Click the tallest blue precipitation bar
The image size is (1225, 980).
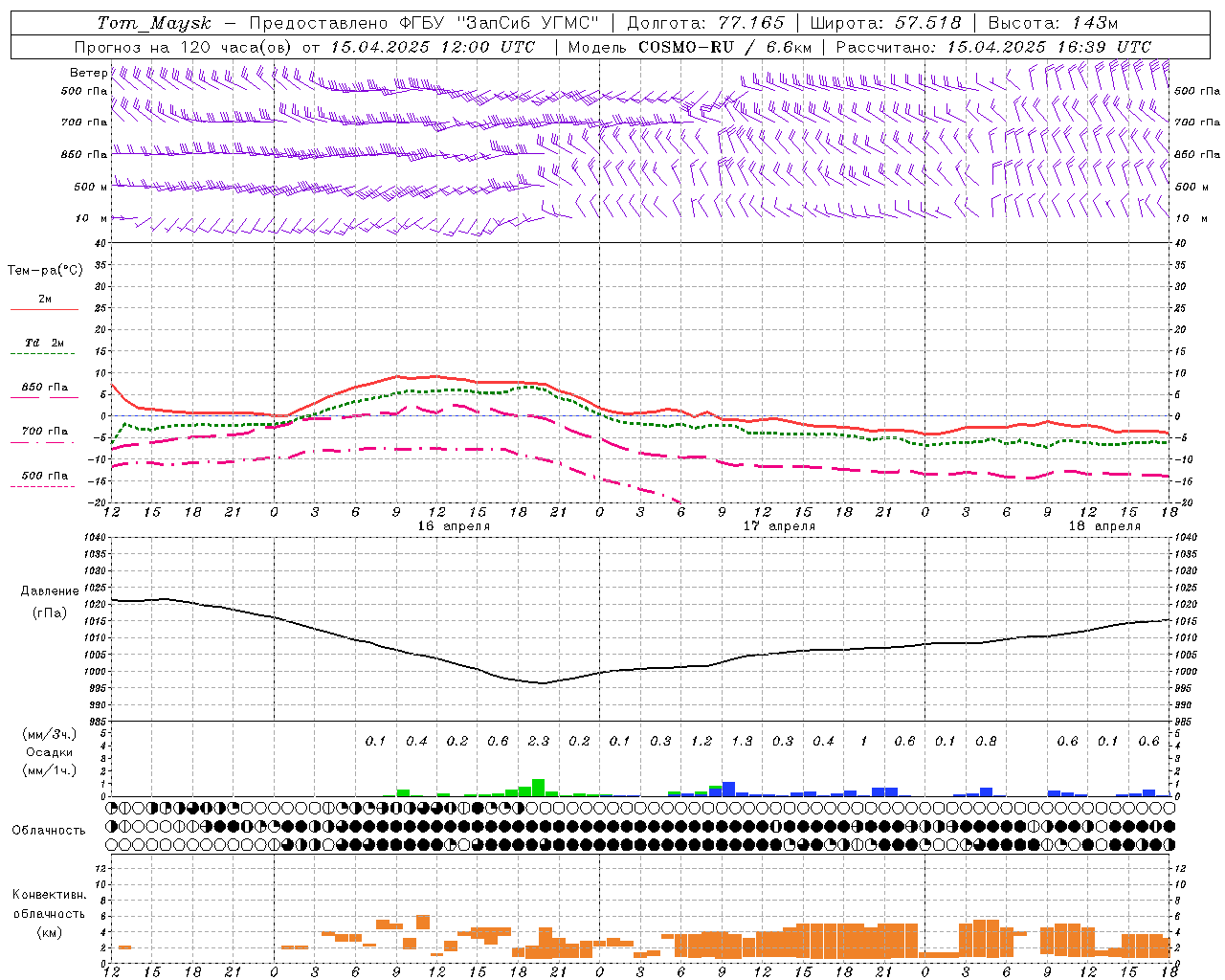pos(728,790)
